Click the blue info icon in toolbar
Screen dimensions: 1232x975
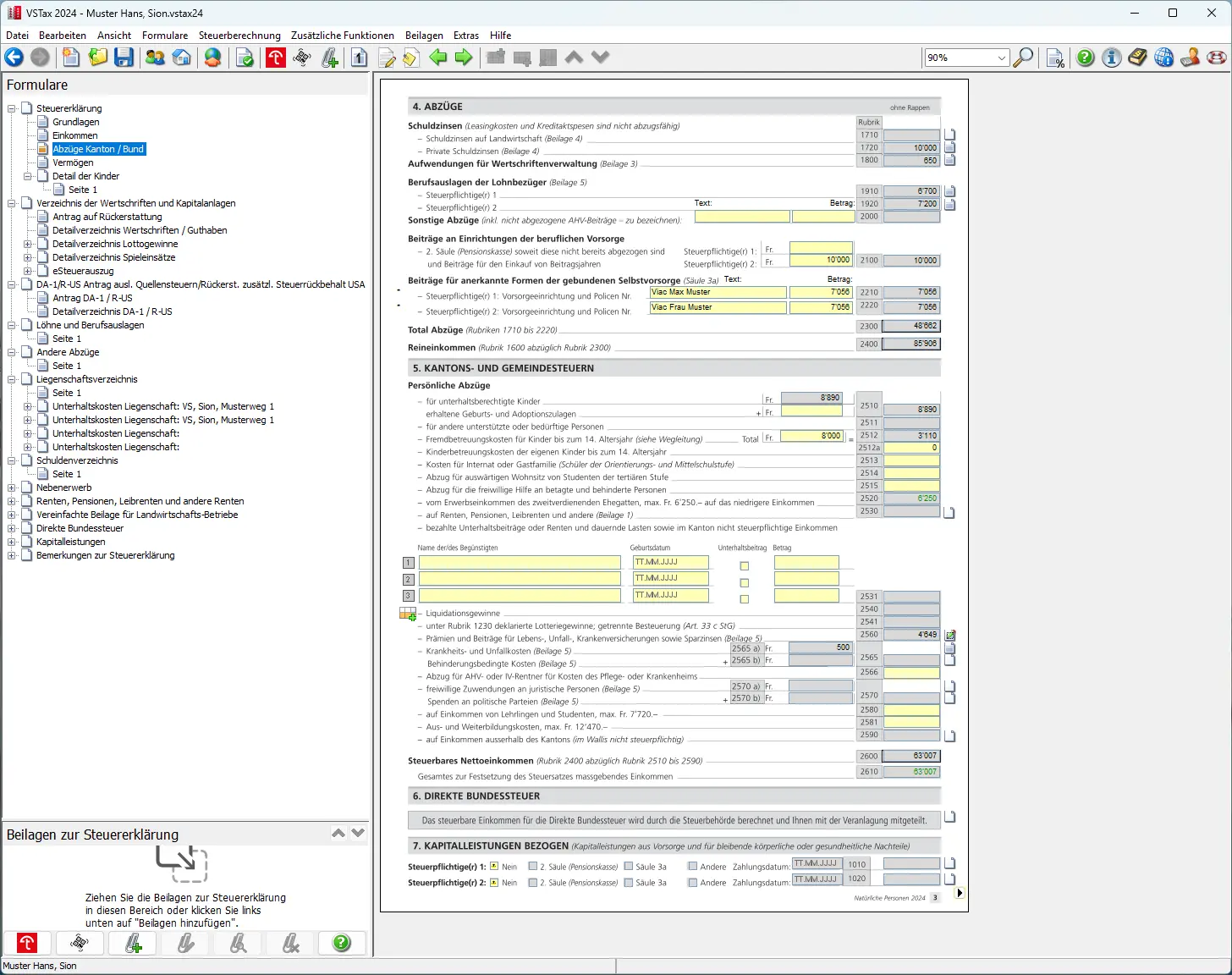coord(1112,58)
